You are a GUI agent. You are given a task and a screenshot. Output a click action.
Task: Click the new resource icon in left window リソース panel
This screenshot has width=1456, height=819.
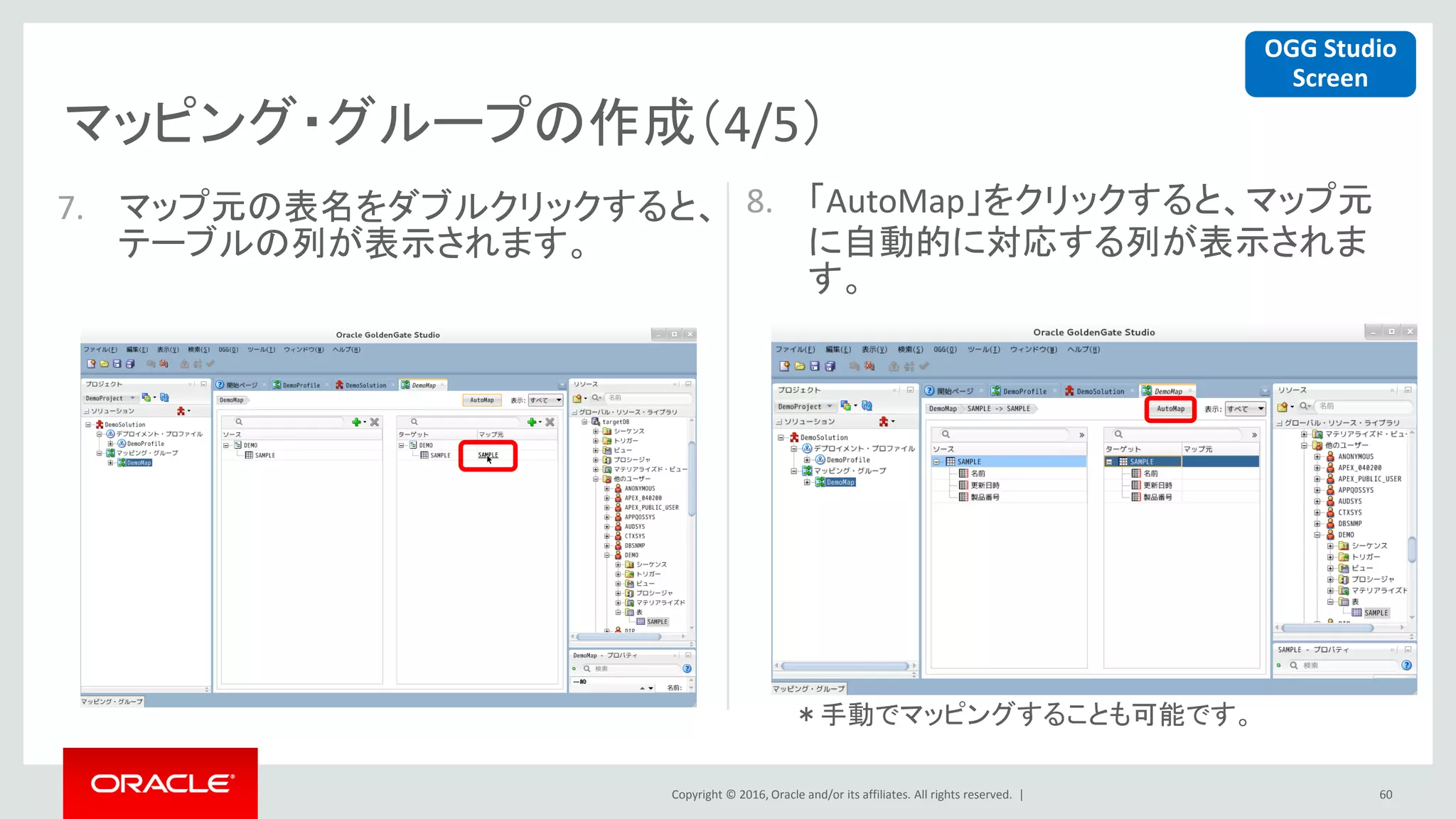[x=577, y=398]
